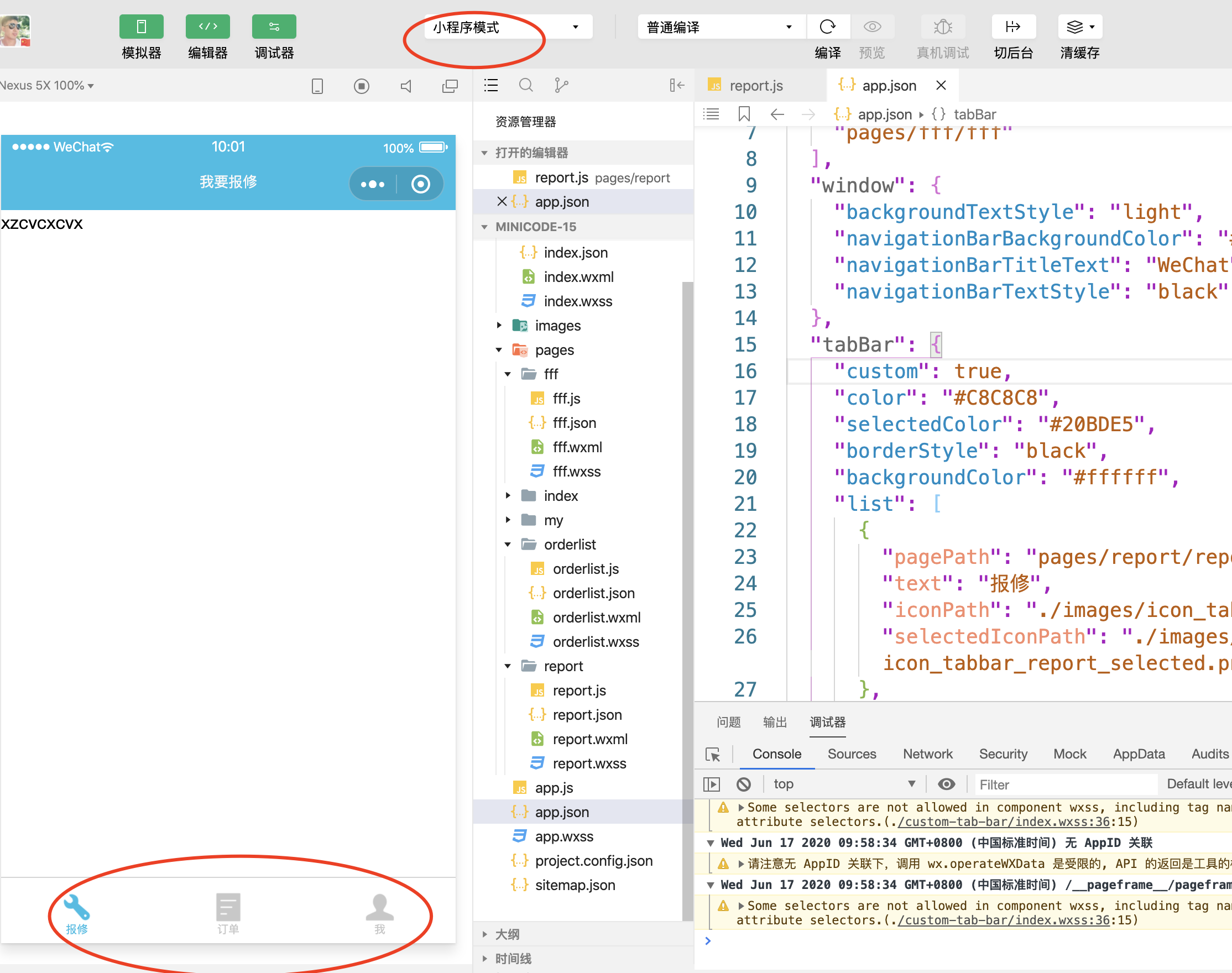Toggle the simulator panel button
Image resolution: width=1232 pixels, height=973 pixels.
[x=142, y=27]
